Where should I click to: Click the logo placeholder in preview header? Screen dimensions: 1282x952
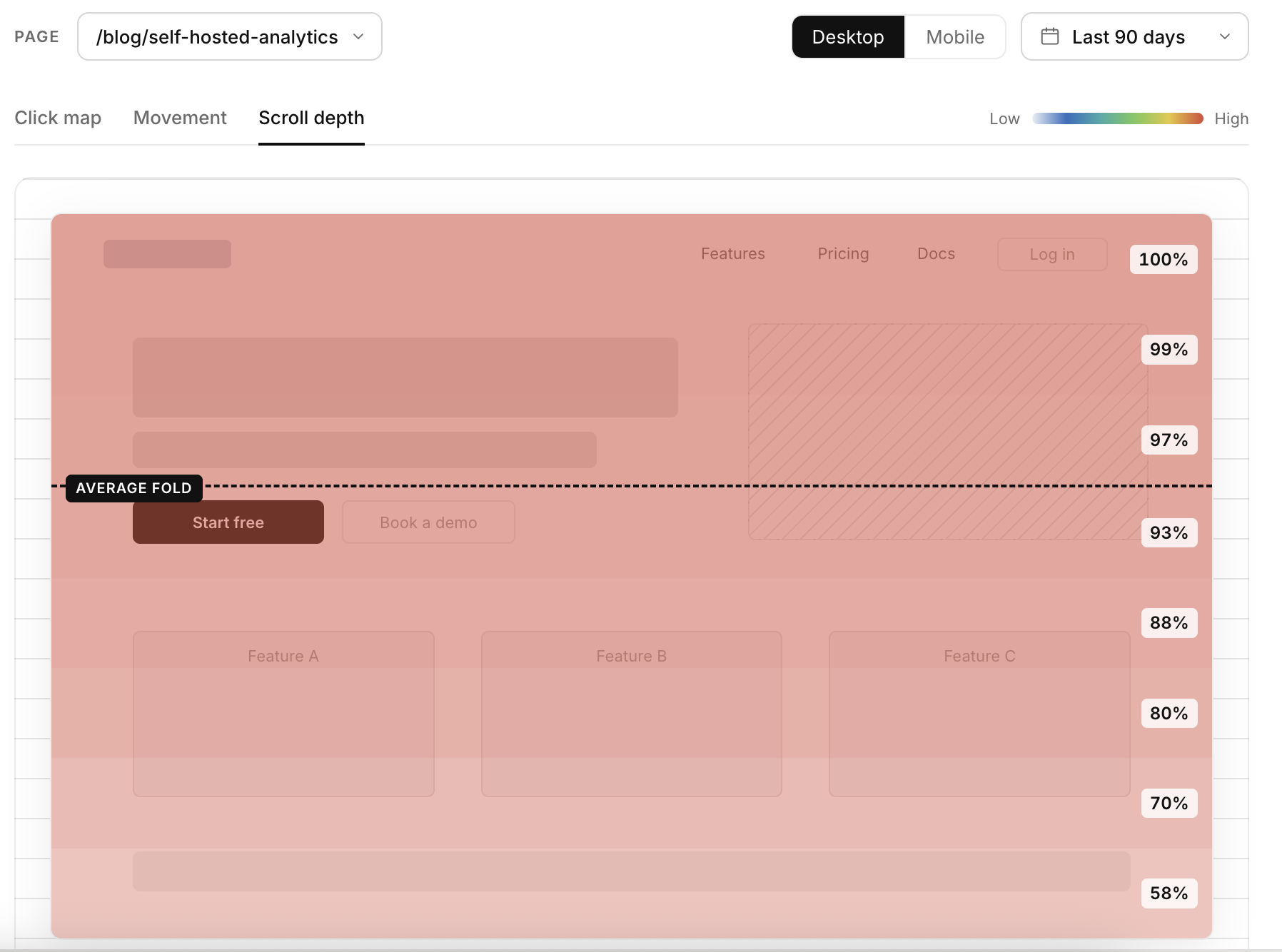coord(167,254)
